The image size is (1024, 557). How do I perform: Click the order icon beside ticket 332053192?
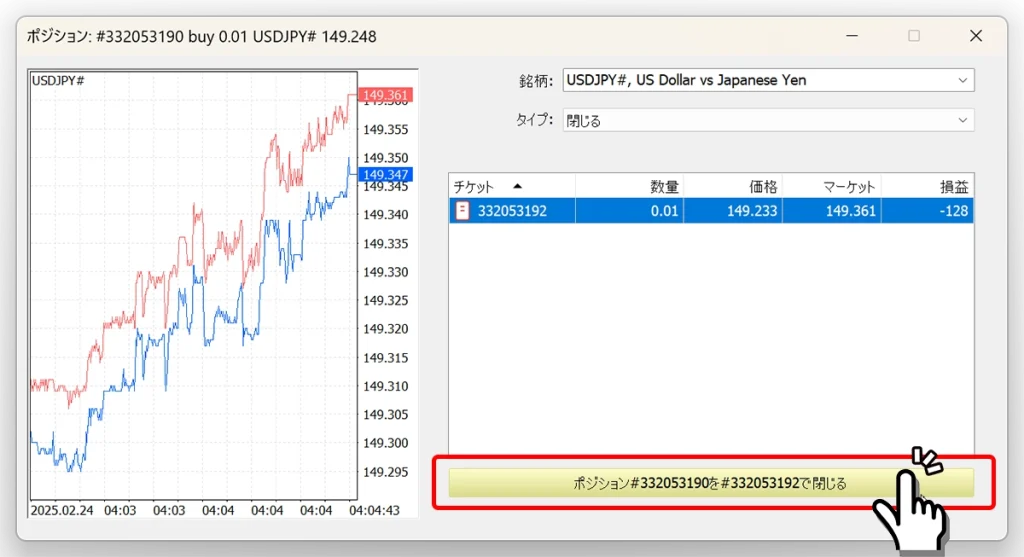(x=462, y=210)
